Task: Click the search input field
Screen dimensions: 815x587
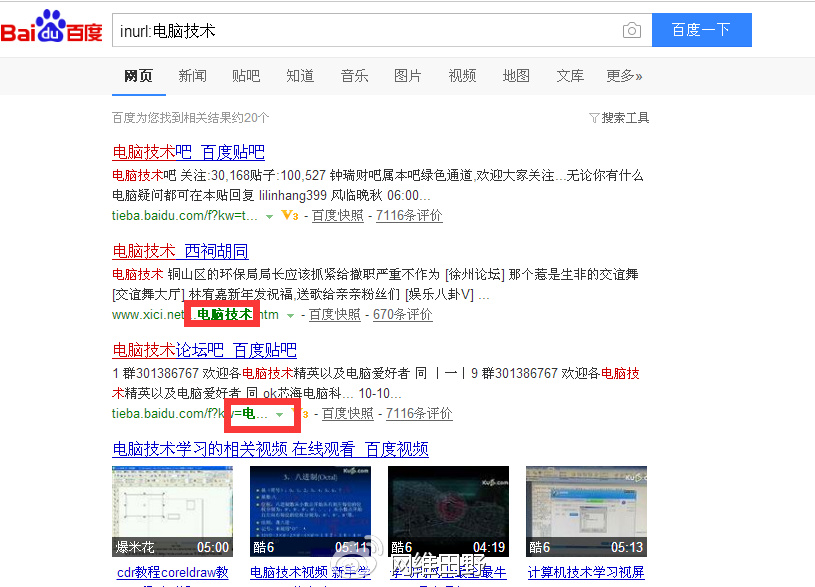Action: point(382,30)
